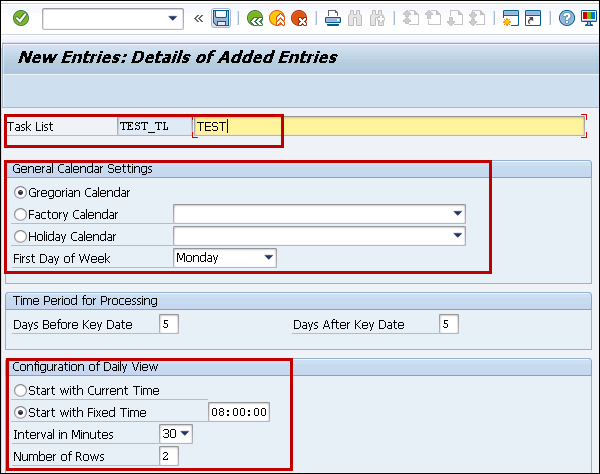
Task: Expand the Holiday Calendar dropdown list
Action: [x=457, y=236]
